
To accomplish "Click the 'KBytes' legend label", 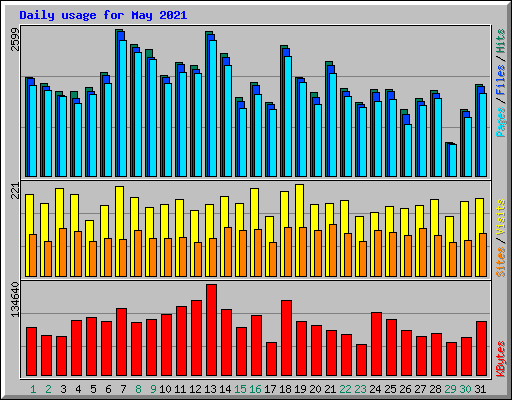I will (501, 359).
